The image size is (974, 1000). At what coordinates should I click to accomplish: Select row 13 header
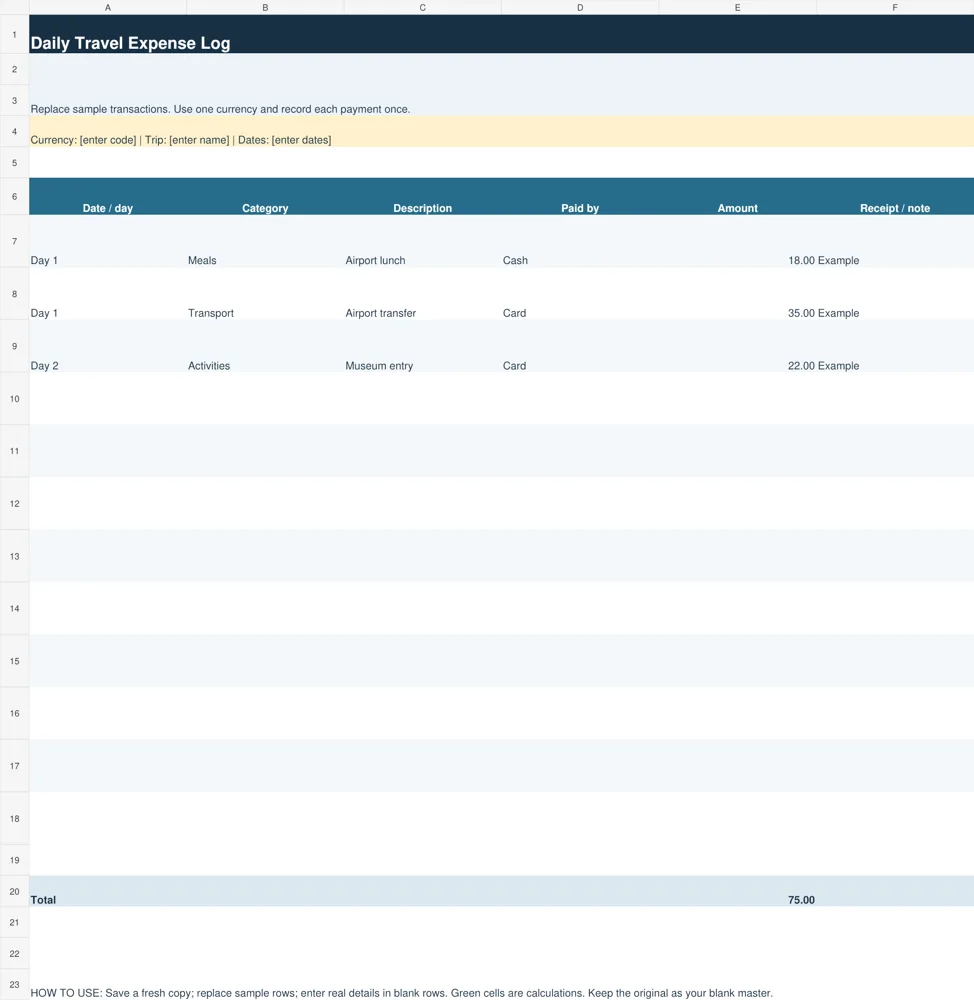coord(15,556)
